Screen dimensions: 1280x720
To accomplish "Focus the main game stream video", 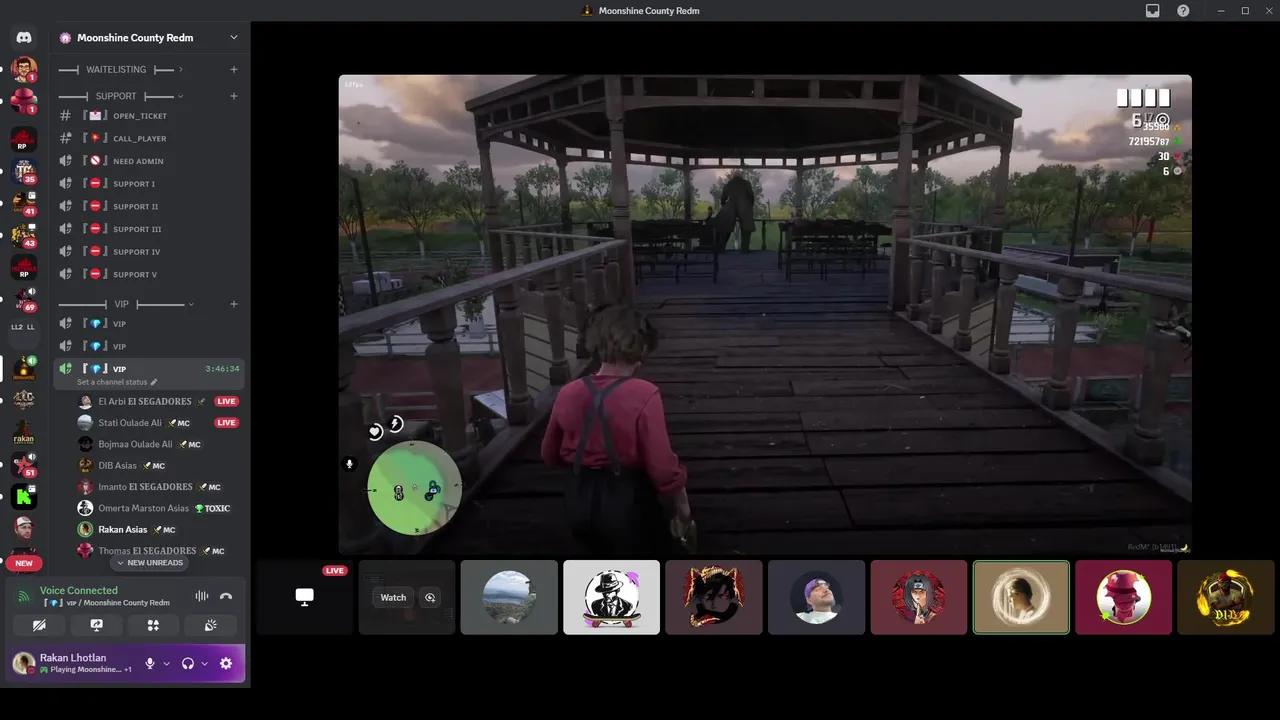I will pyautogui.click(x=765, y=314).
